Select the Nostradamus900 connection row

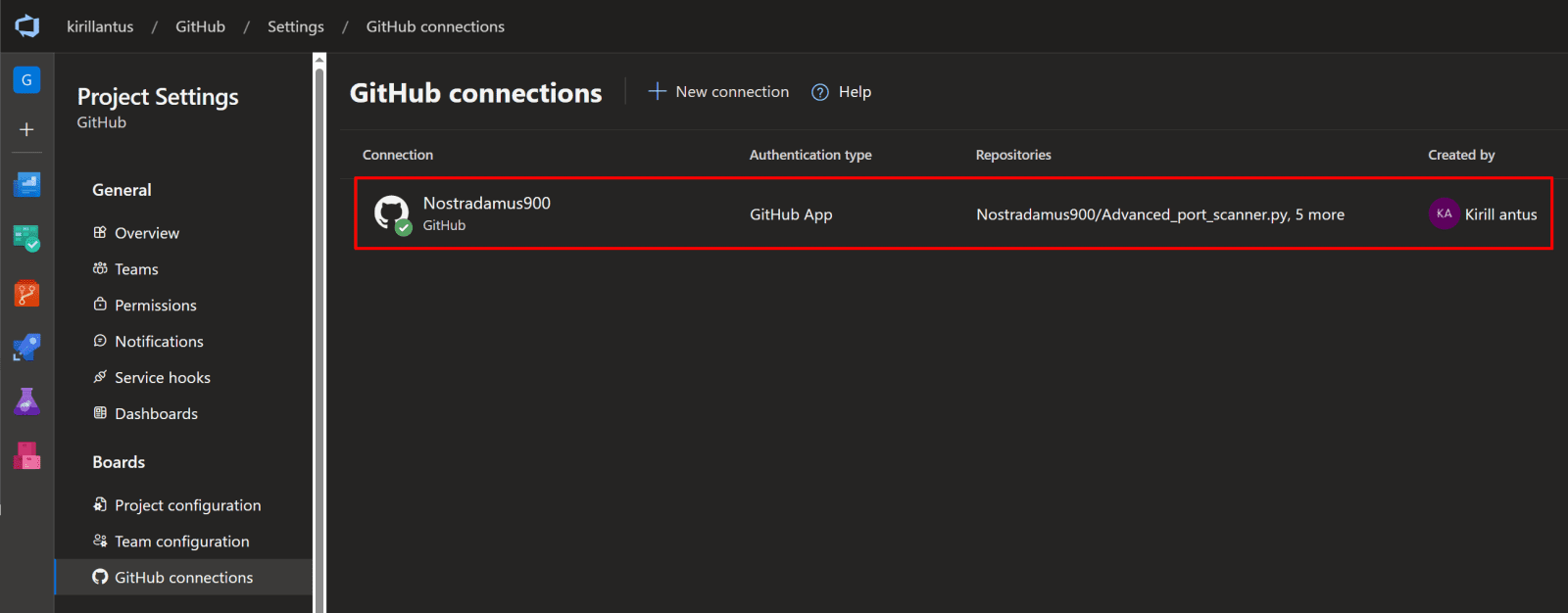(x=486, y=204)
